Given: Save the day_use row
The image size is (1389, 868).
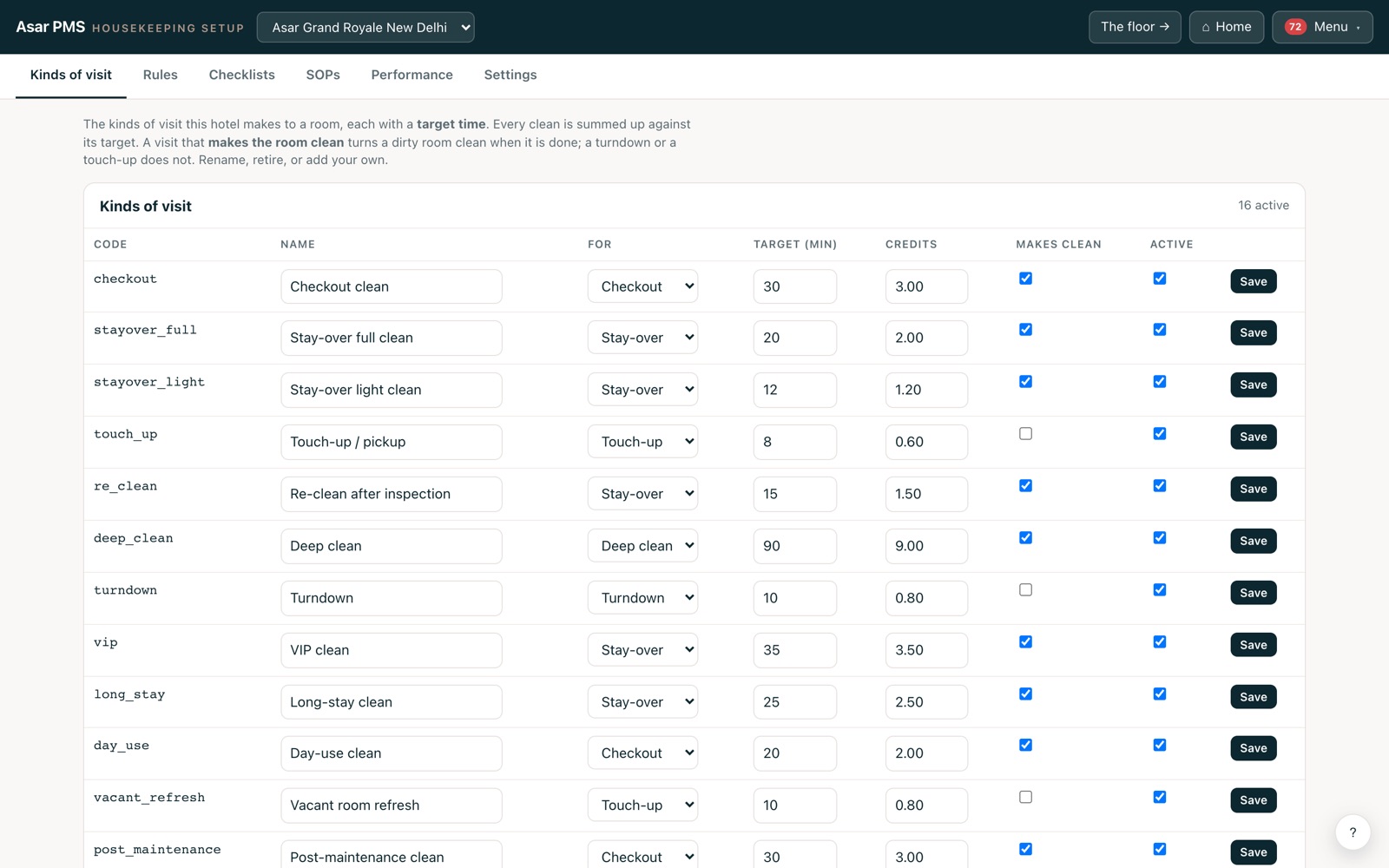Looking at the screenshot, I should click(x=1253, y=748).
